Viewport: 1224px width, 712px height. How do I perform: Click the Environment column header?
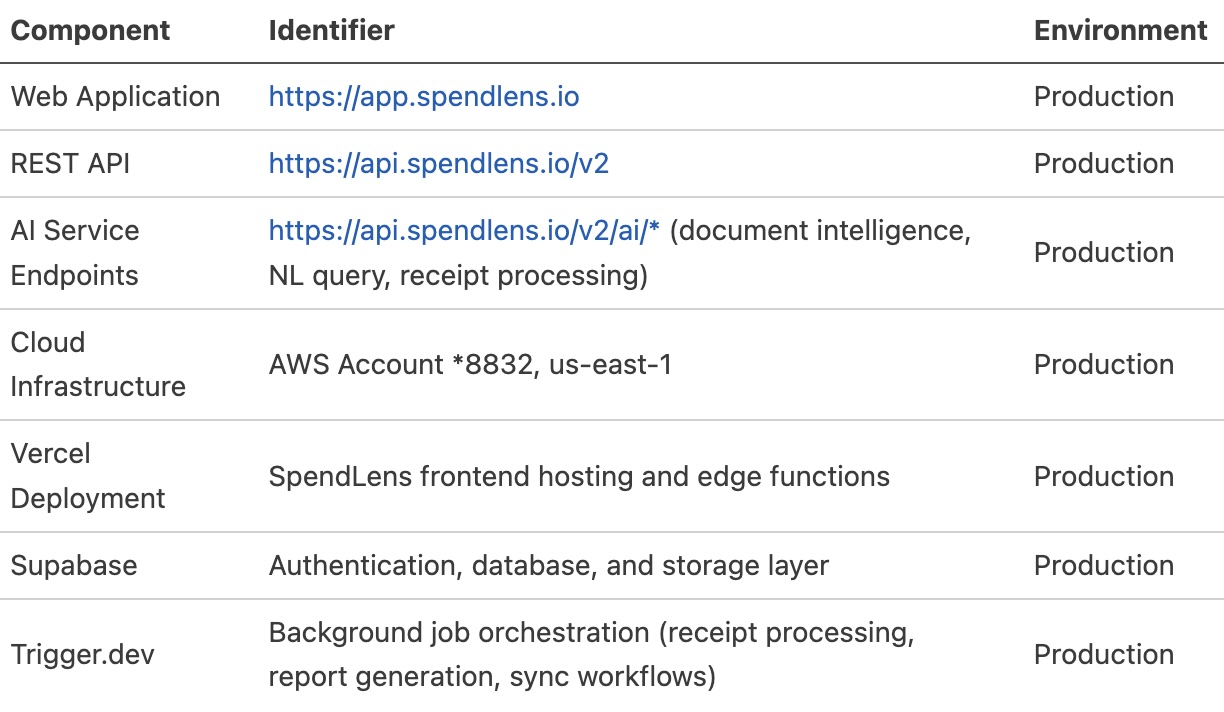pos(1120,30)
